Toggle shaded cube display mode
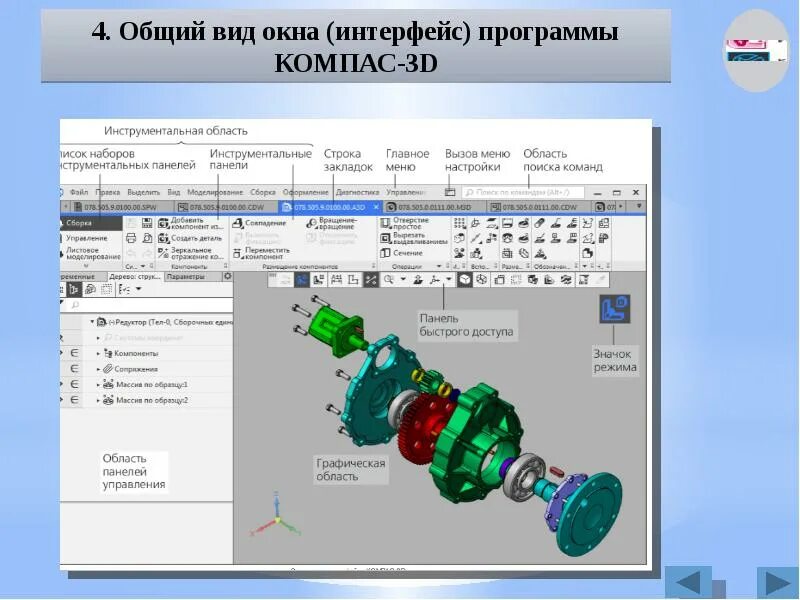 (464, 280)
